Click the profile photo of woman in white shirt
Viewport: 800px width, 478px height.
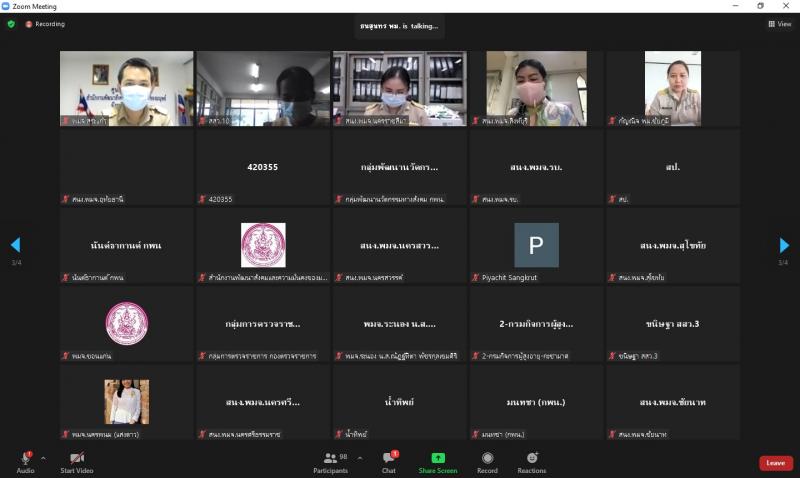[x=127, y=402]
